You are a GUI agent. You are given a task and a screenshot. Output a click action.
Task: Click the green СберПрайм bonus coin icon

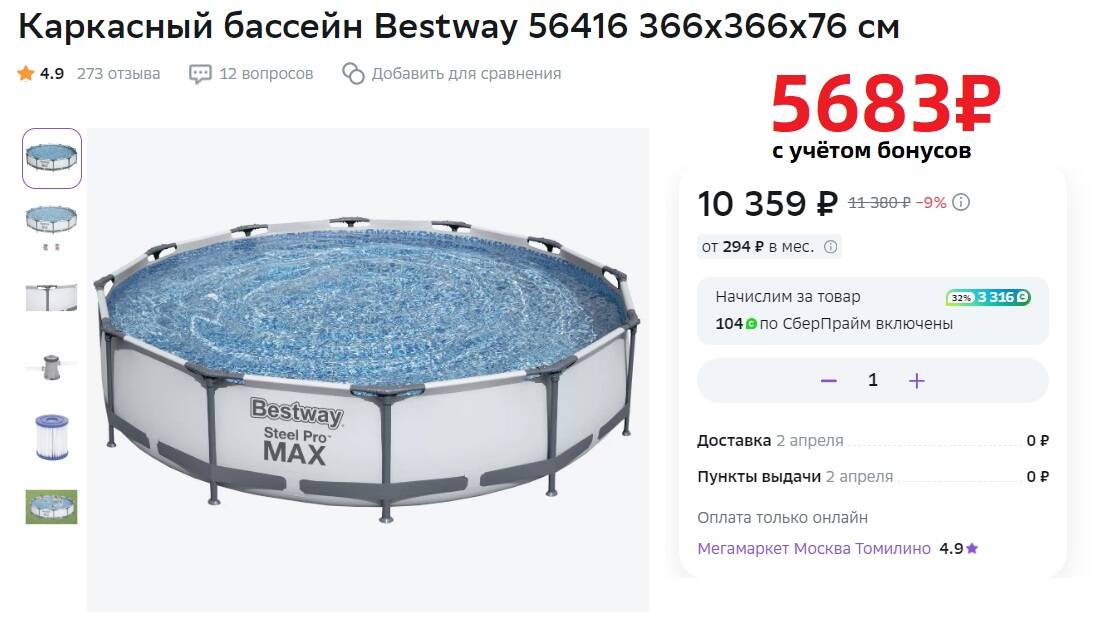(x=751, y=324)
